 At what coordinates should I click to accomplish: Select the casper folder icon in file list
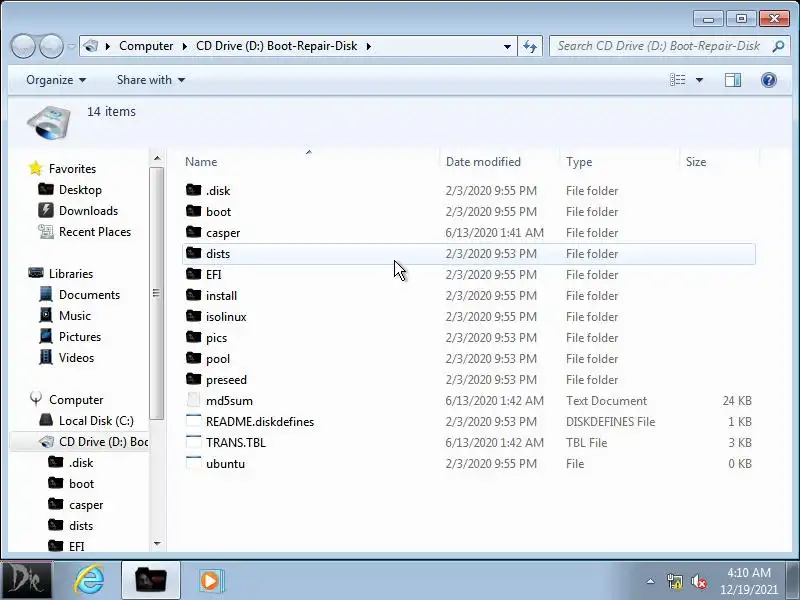click(193, 232)
